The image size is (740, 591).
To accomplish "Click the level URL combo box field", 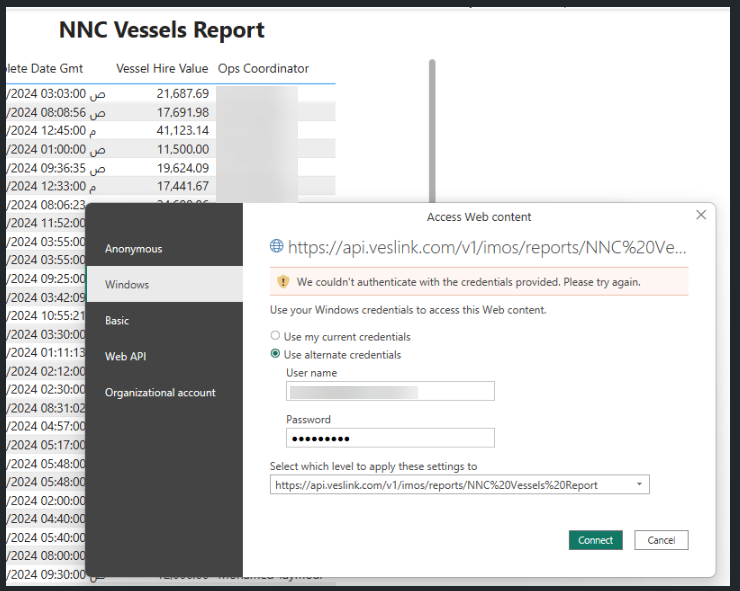I will (460, 484).
